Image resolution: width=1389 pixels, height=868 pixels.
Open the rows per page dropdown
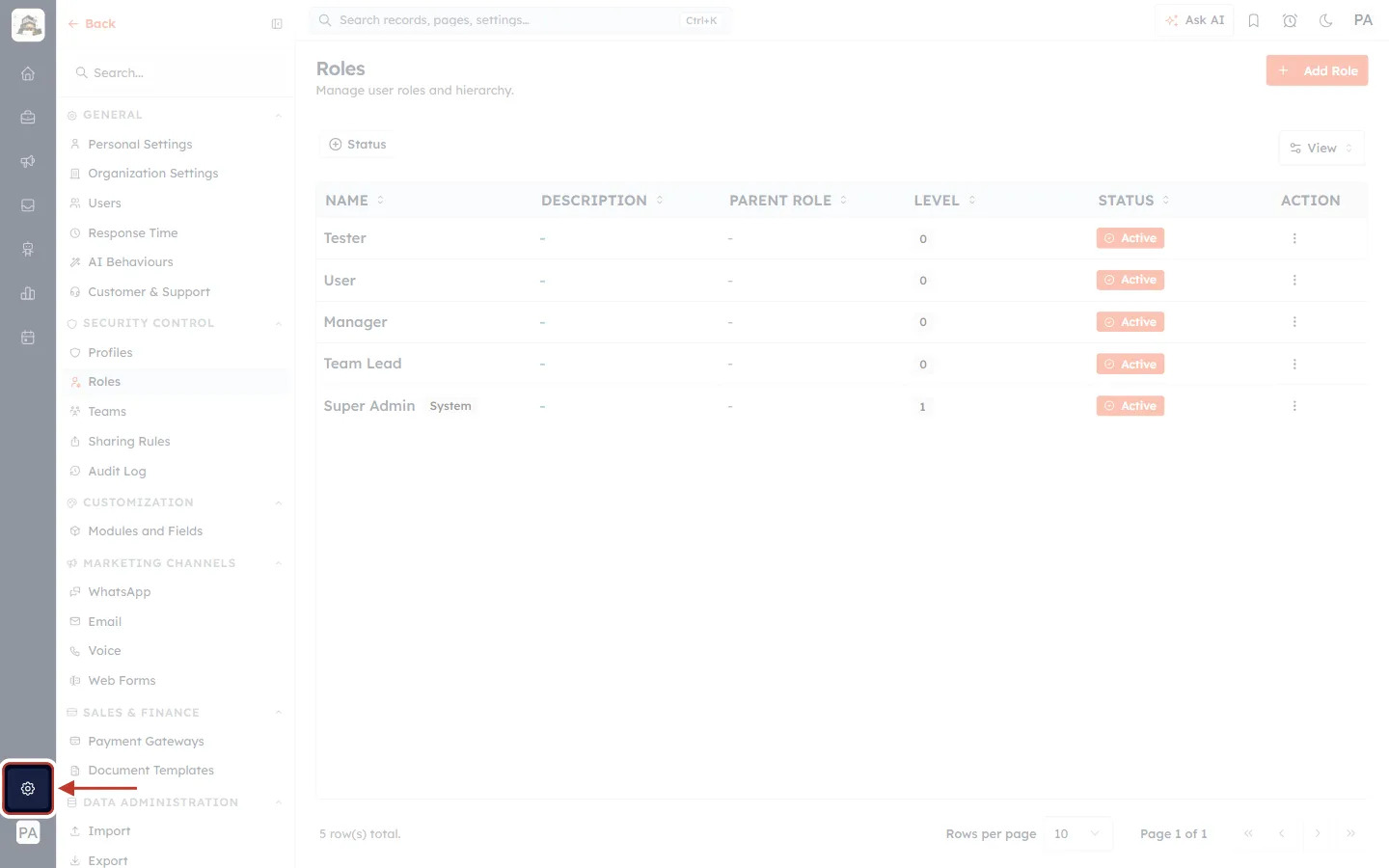1077,834
